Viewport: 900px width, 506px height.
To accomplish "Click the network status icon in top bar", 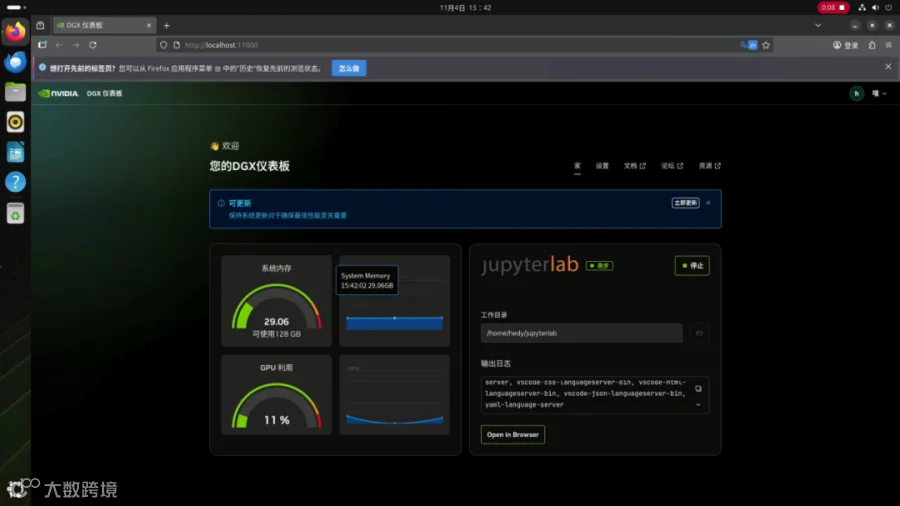I will 862,7.
